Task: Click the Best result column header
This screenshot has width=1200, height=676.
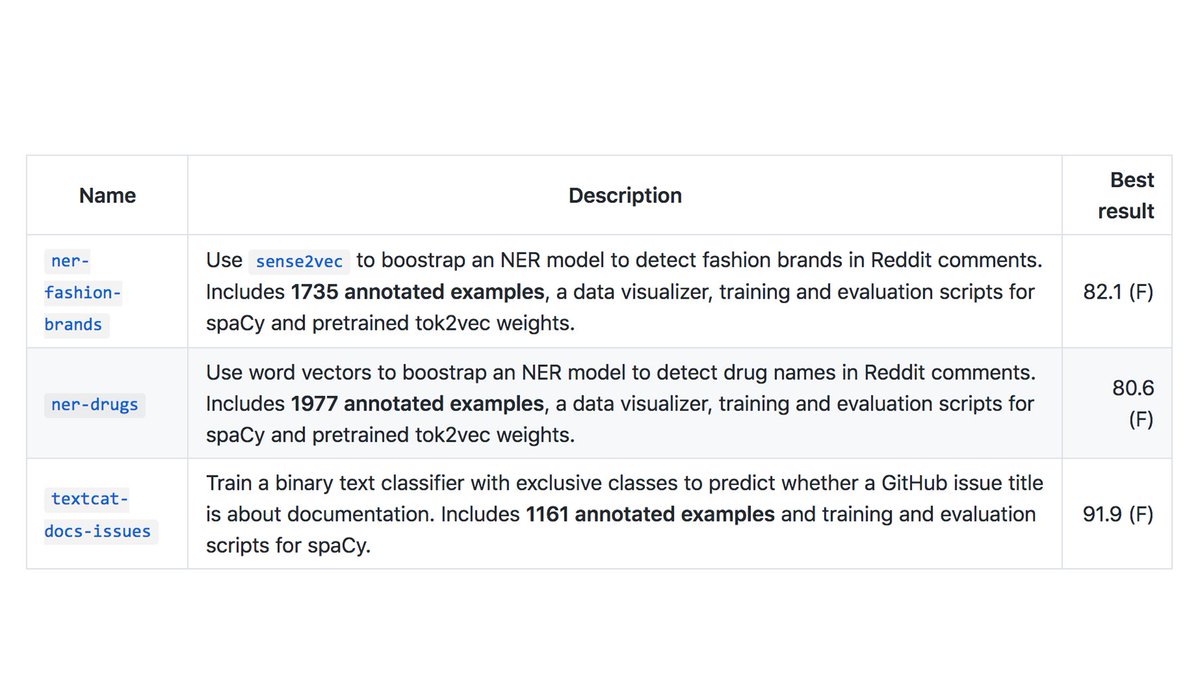Action: pyautogui.click(x=1126, y=196)
